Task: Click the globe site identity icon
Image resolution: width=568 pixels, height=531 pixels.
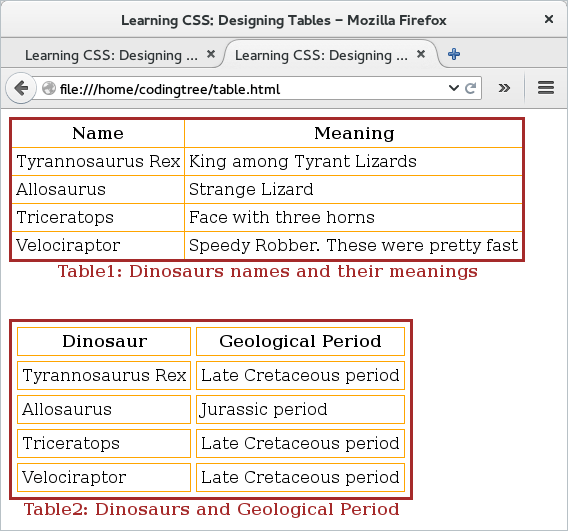Action: coord(49,88)
